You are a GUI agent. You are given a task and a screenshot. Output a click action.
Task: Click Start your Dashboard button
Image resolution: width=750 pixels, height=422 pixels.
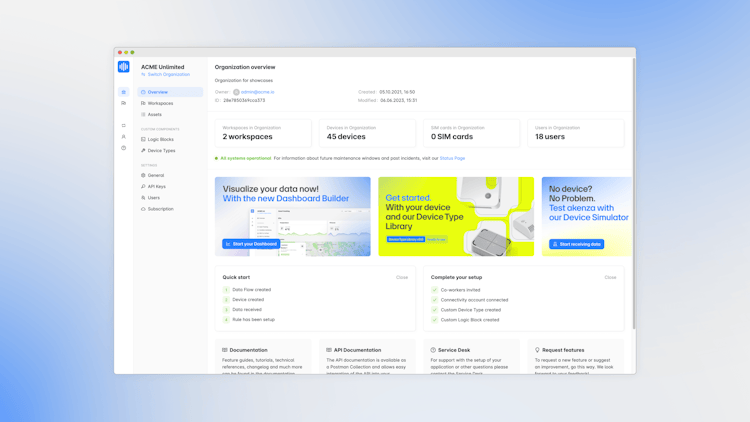251,244
